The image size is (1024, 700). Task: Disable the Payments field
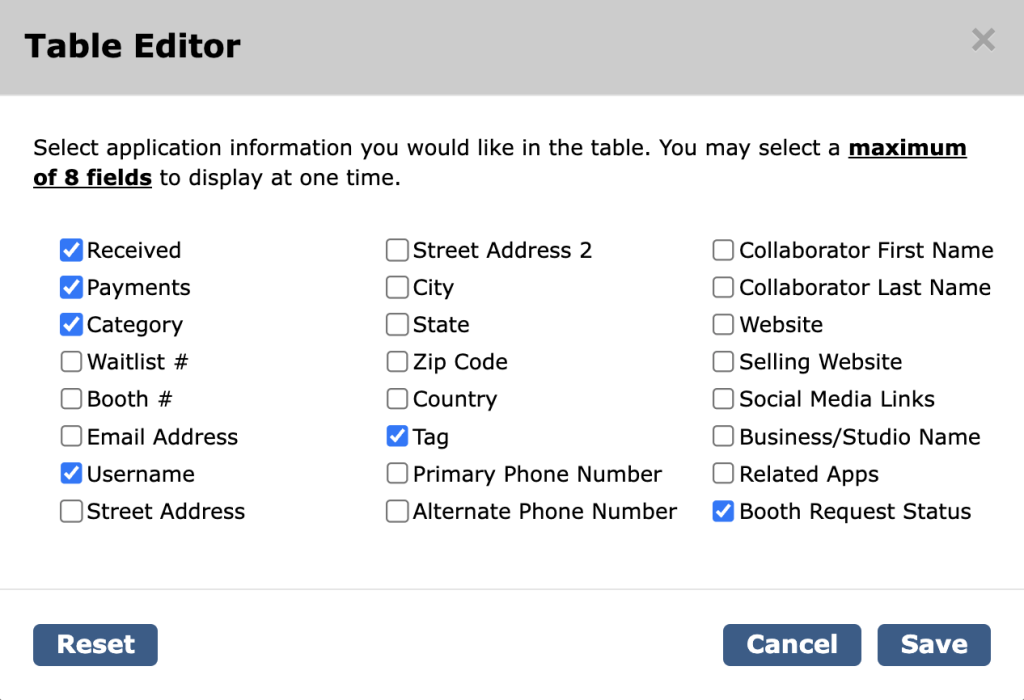coord(71,287)
